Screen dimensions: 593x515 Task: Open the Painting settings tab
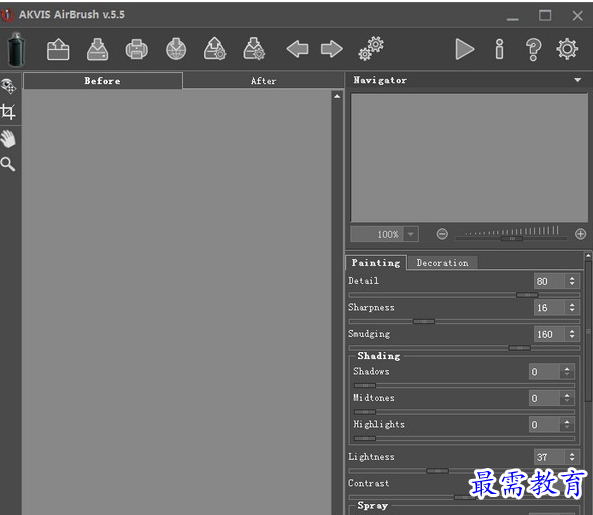pos(376,263)
